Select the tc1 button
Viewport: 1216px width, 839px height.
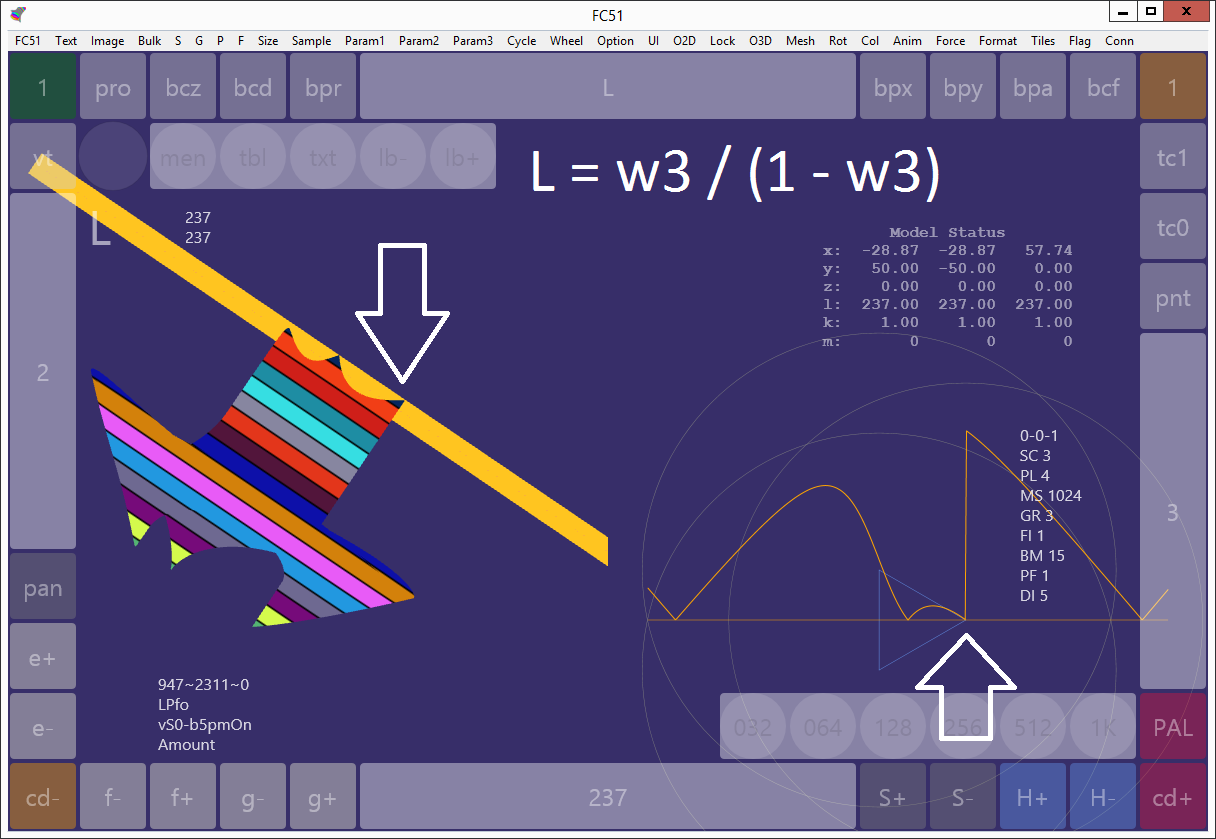pyautogui.click(x=1173, y=157)
